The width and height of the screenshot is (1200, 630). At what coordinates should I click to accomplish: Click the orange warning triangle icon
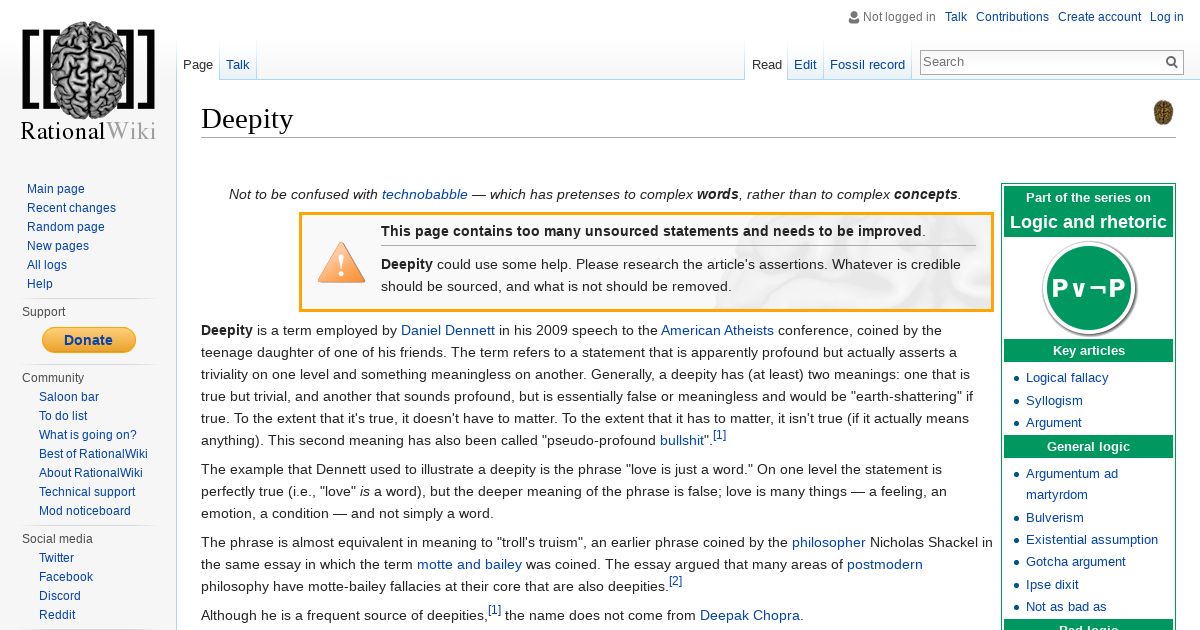pos(341,263)
